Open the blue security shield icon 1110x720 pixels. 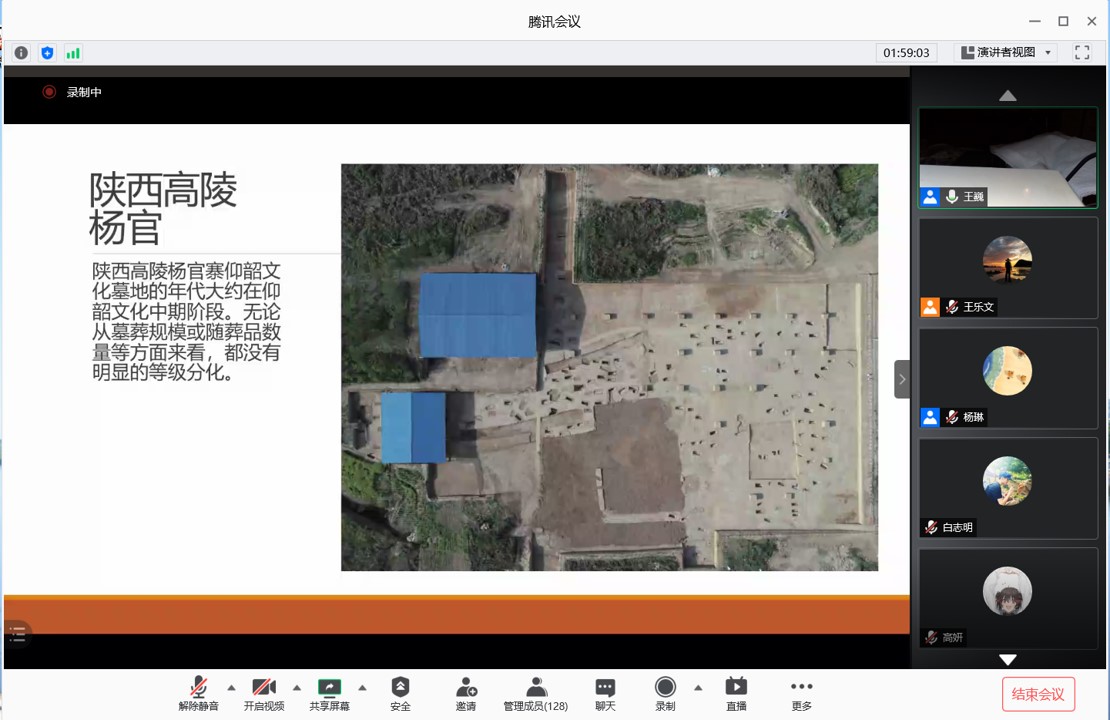pyautogui.click(x=47, y=53)
